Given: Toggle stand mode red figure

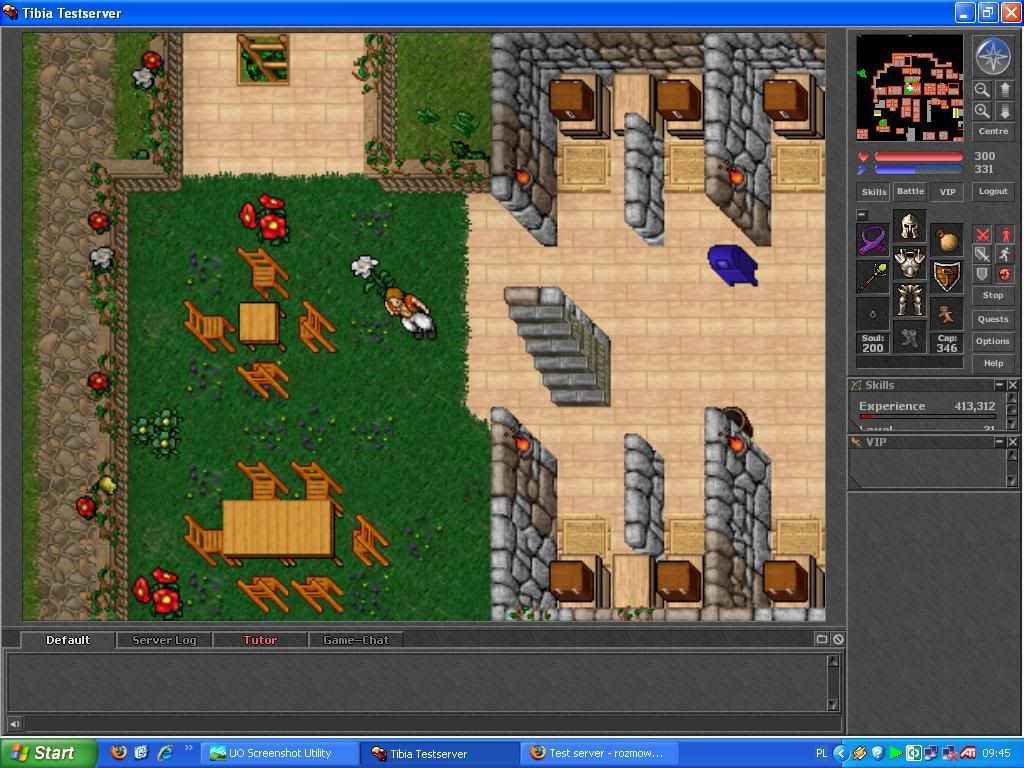Looking at the screenshot, I should coord(1005,234).
